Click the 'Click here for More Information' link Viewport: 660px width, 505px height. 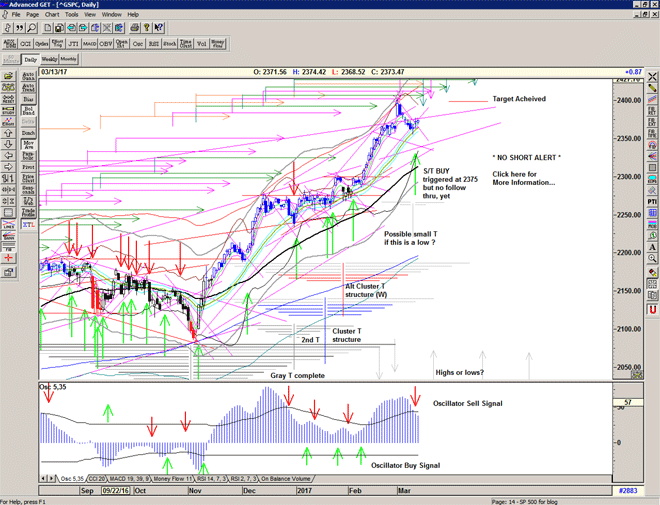click(523, 177)
